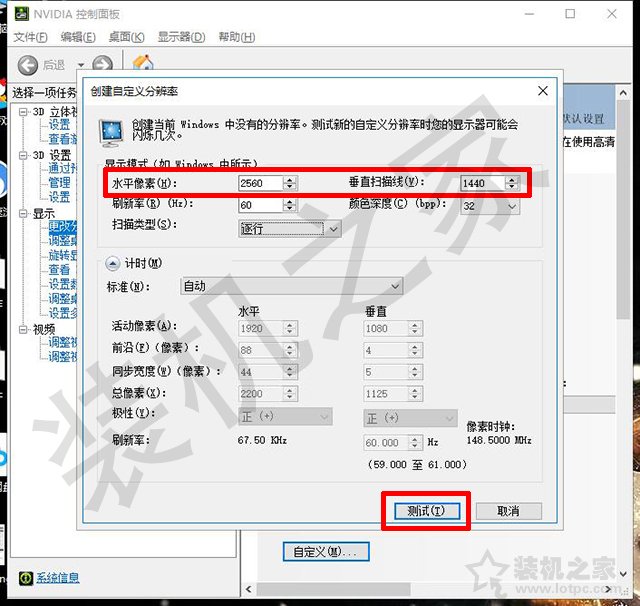Open the Home icon in toolbar

(x=143, y=63)
